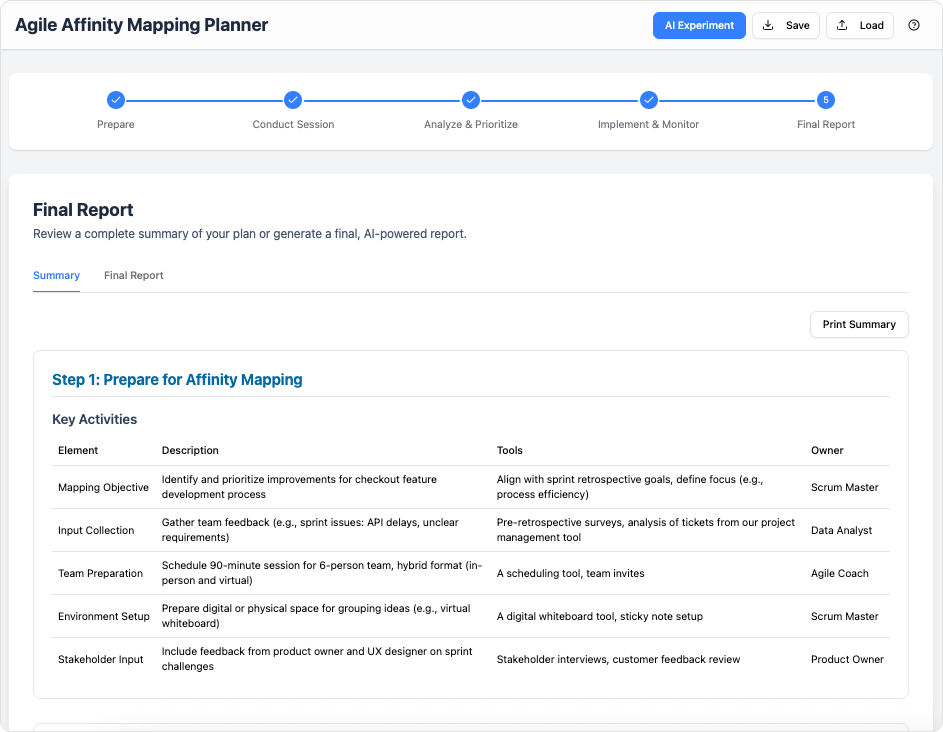Click the Description column header
The image size is (943, 732).
(190, 451)
